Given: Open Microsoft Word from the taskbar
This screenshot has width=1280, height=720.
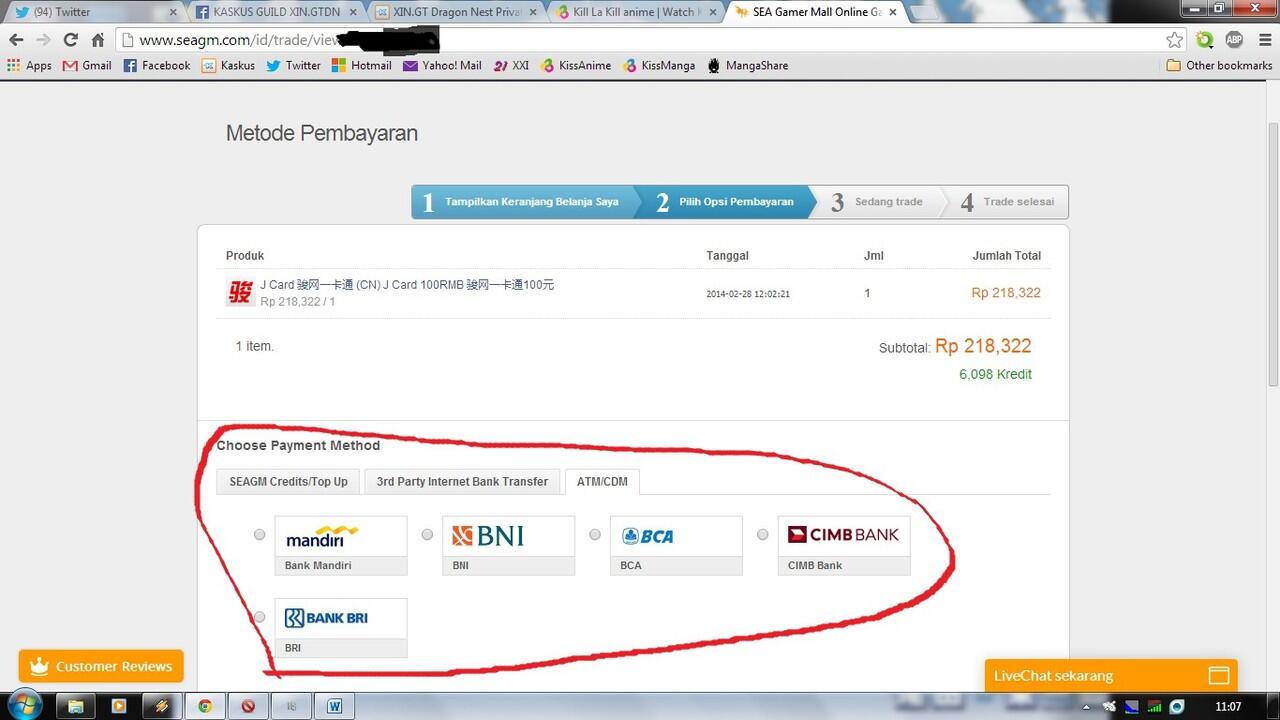Looking at the screenshot, I should [334, 705].
